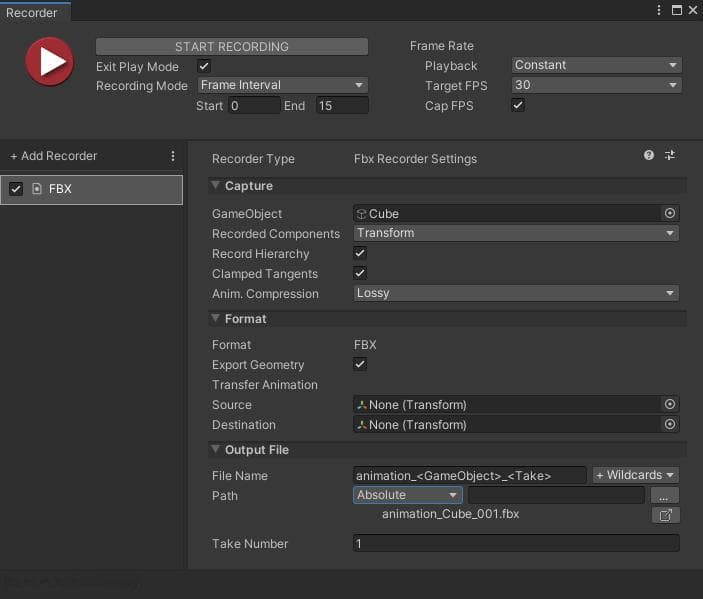
Task: Toggle the Exit Play Mode checkbox
Action: (x=204, y=66)
